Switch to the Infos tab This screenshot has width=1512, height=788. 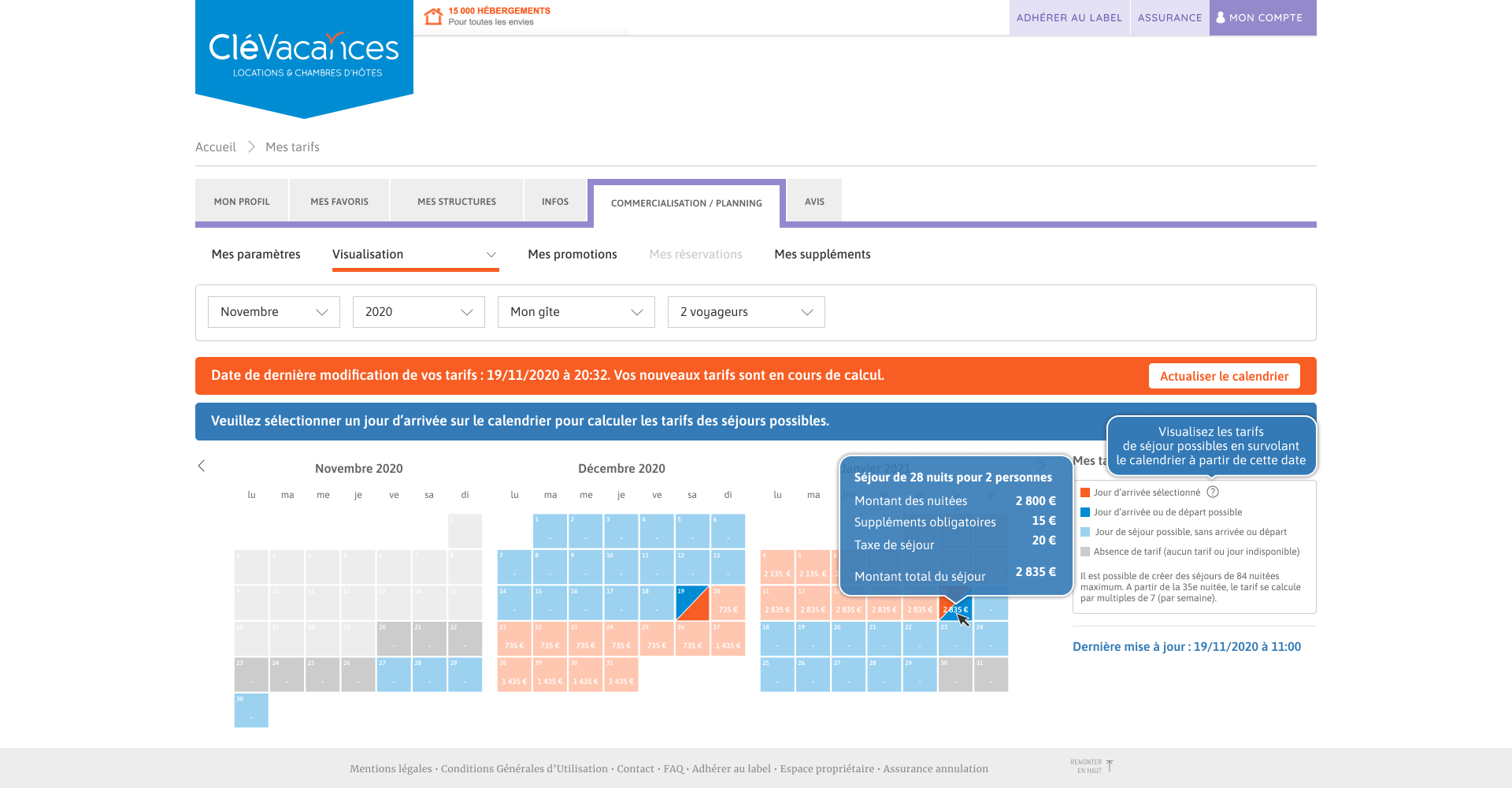tap(555, 202)
